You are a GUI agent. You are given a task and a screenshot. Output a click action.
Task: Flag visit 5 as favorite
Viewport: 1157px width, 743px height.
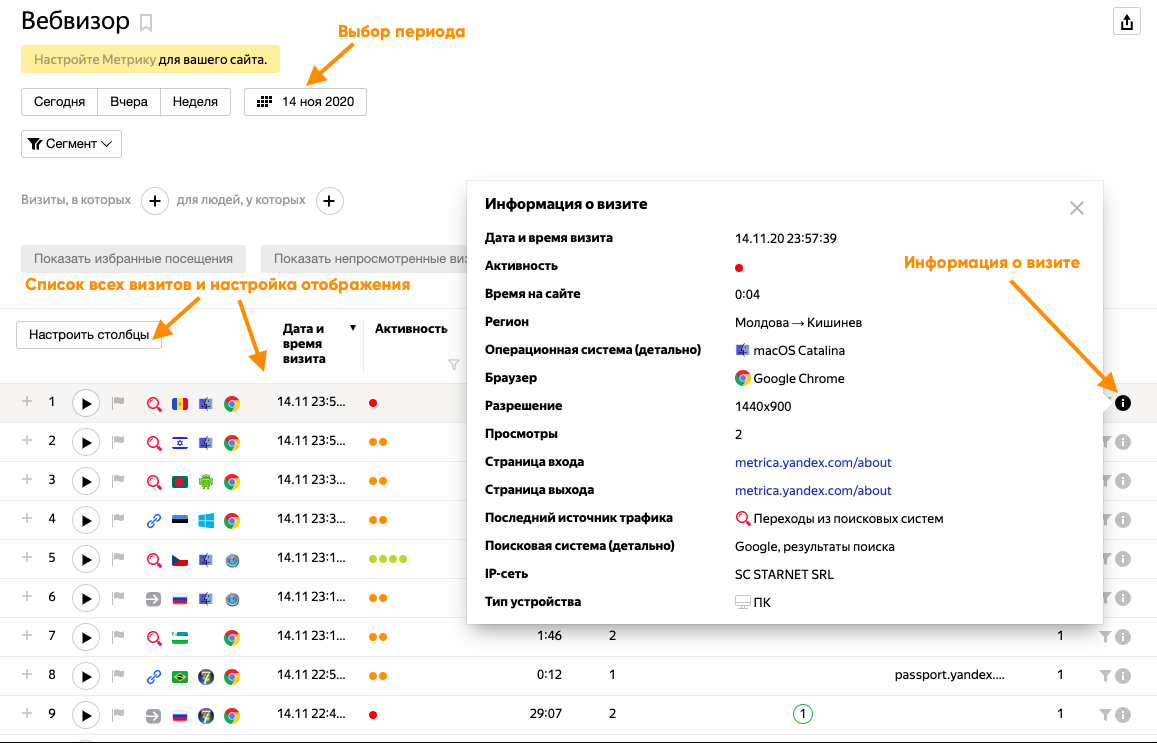coord(118,559)
